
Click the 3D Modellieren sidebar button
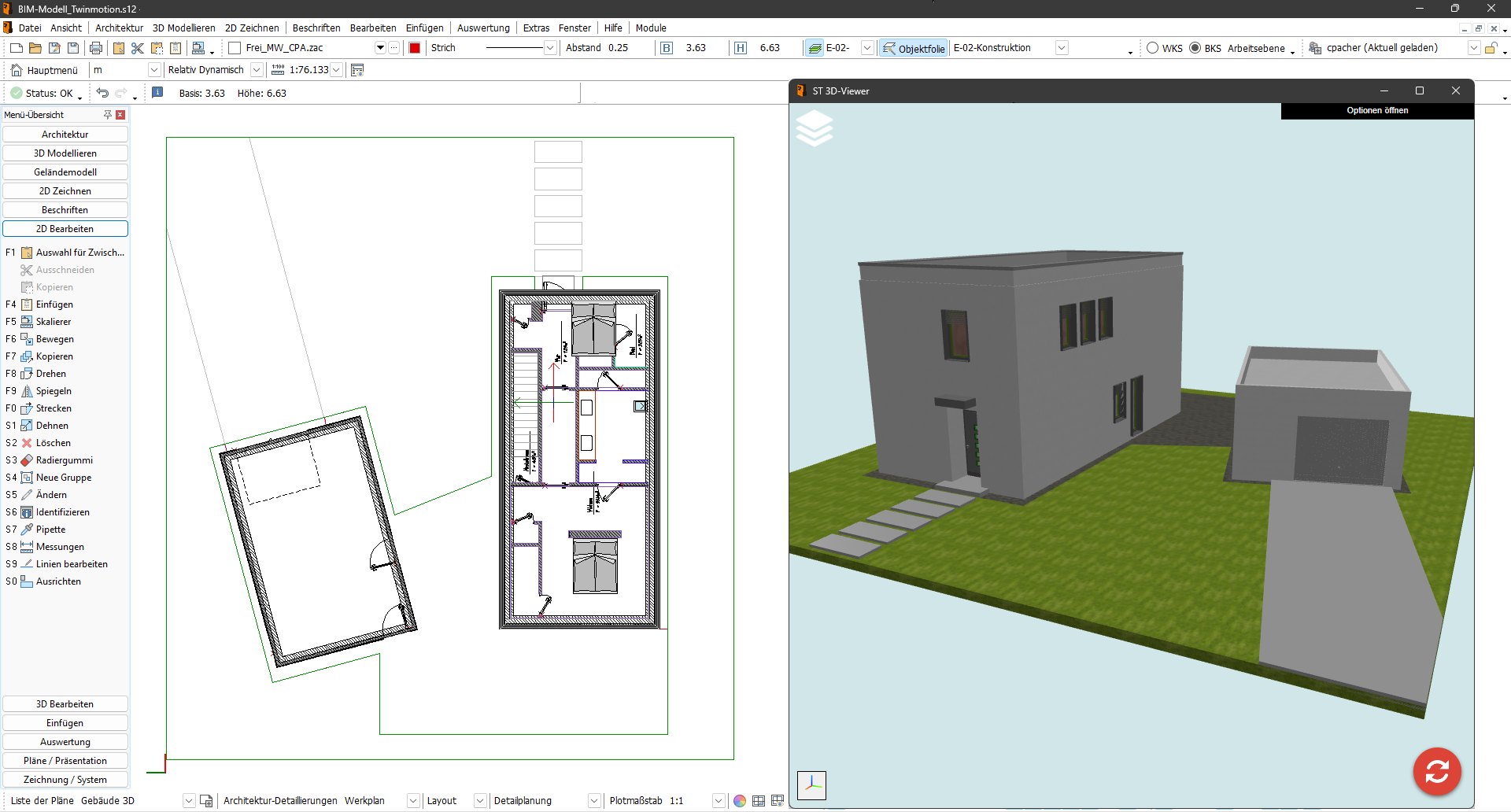[x=65, y=153]
